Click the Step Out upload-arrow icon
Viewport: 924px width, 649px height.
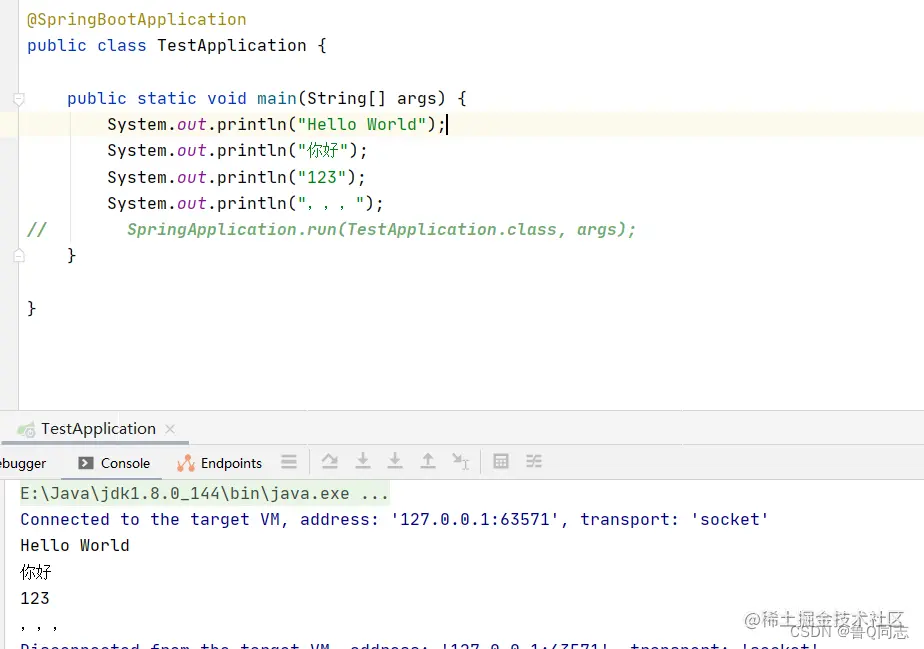click(428, 461)
